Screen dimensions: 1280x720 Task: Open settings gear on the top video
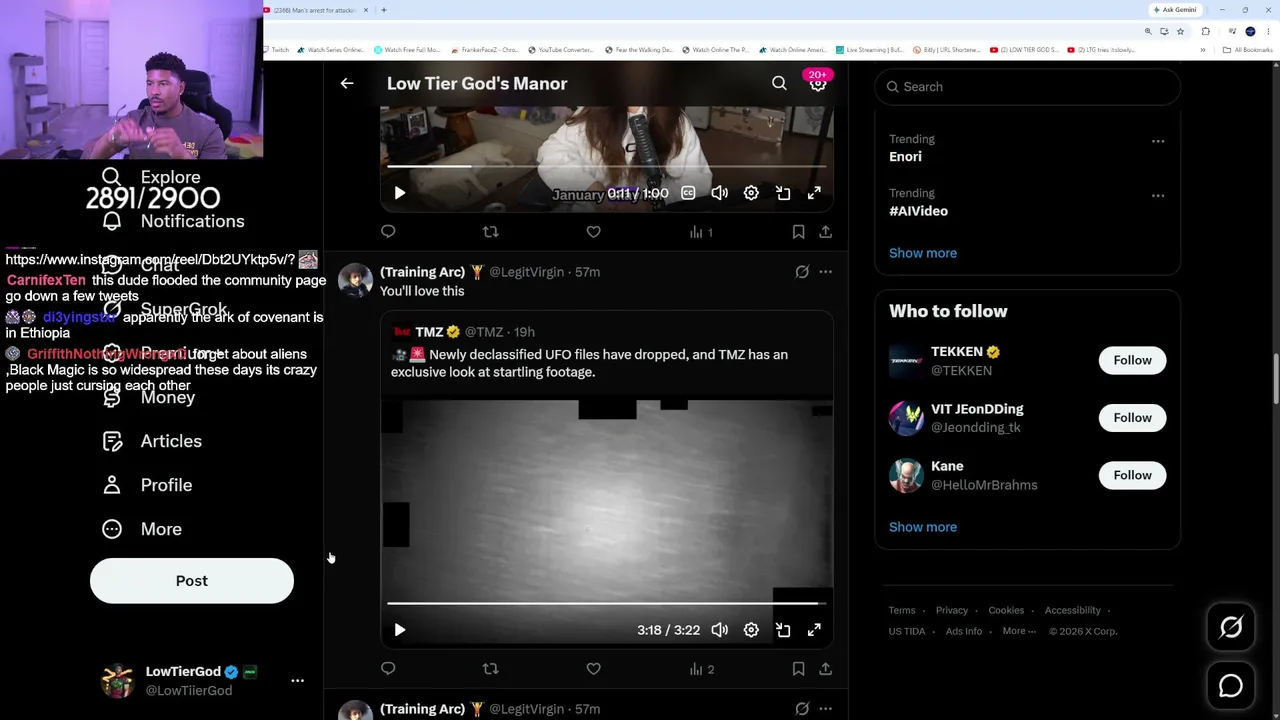751,193
